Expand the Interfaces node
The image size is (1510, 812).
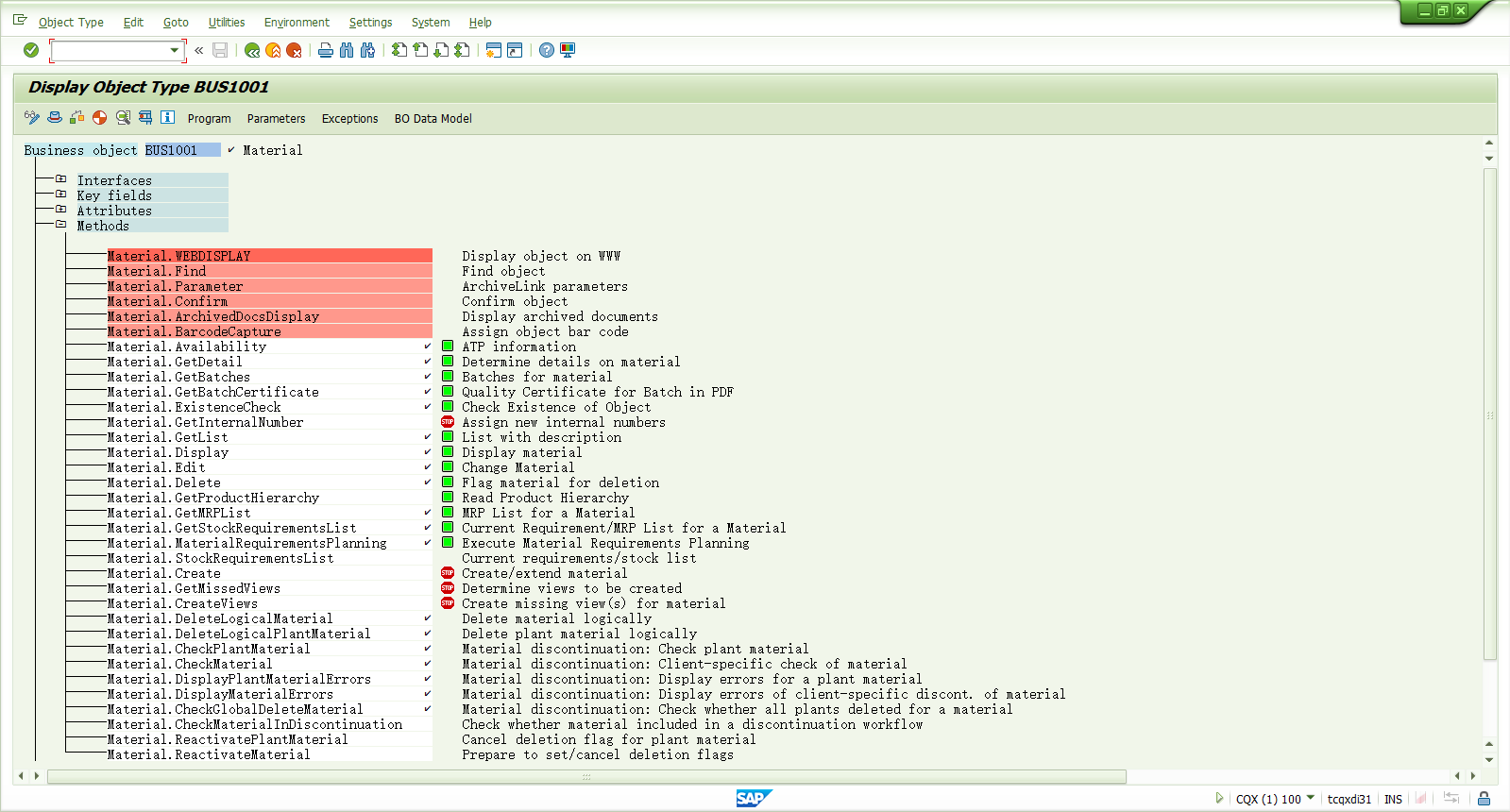tap(61, 179)
